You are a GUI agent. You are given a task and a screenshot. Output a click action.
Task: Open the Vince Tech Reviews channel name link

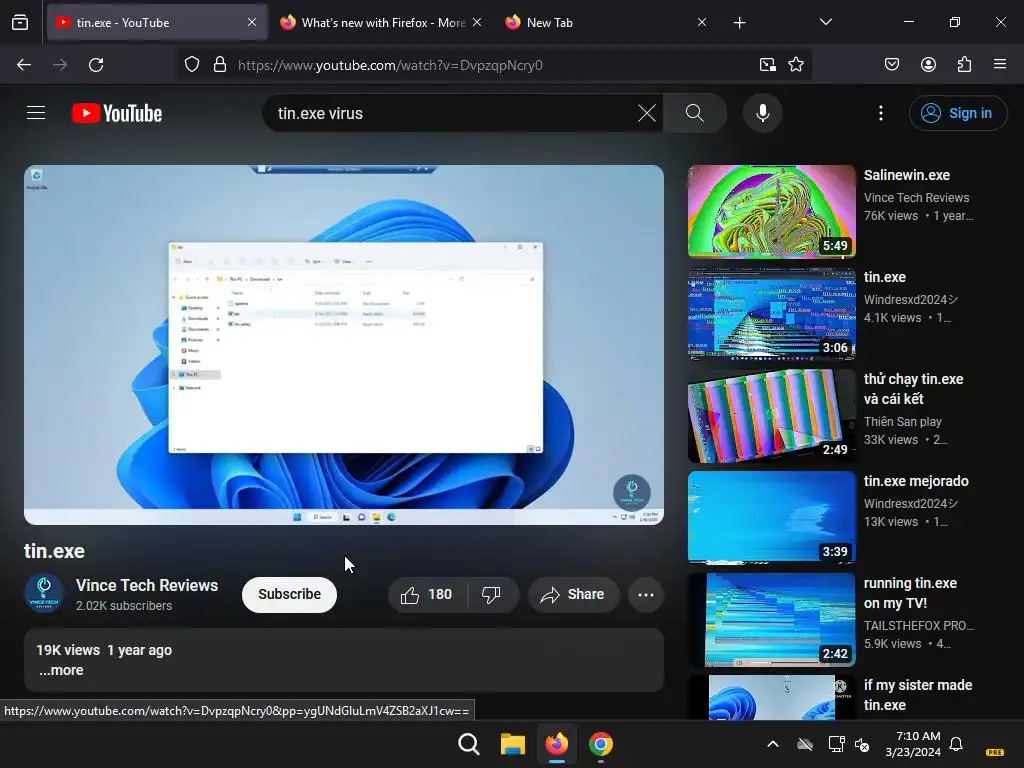click(147, 585)
